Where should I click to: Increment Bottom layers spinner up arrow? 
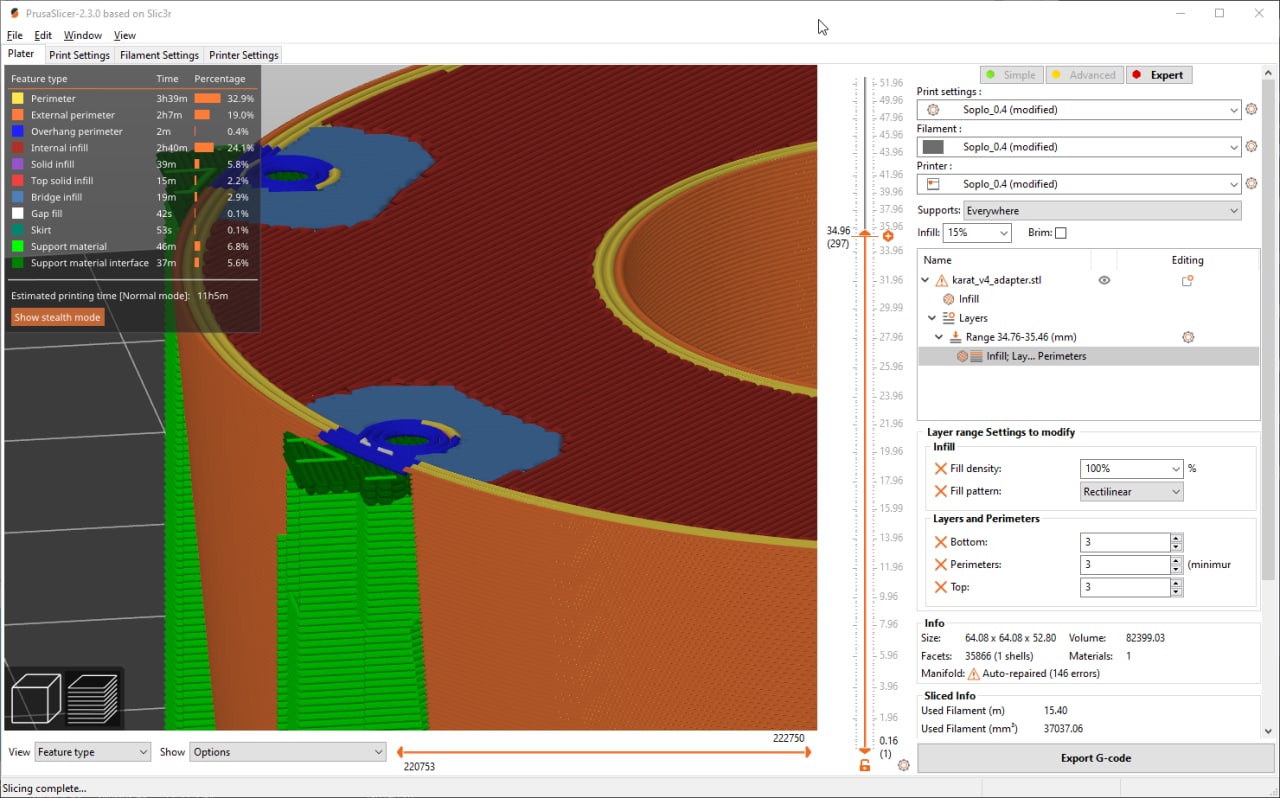tap(1176, 538)
